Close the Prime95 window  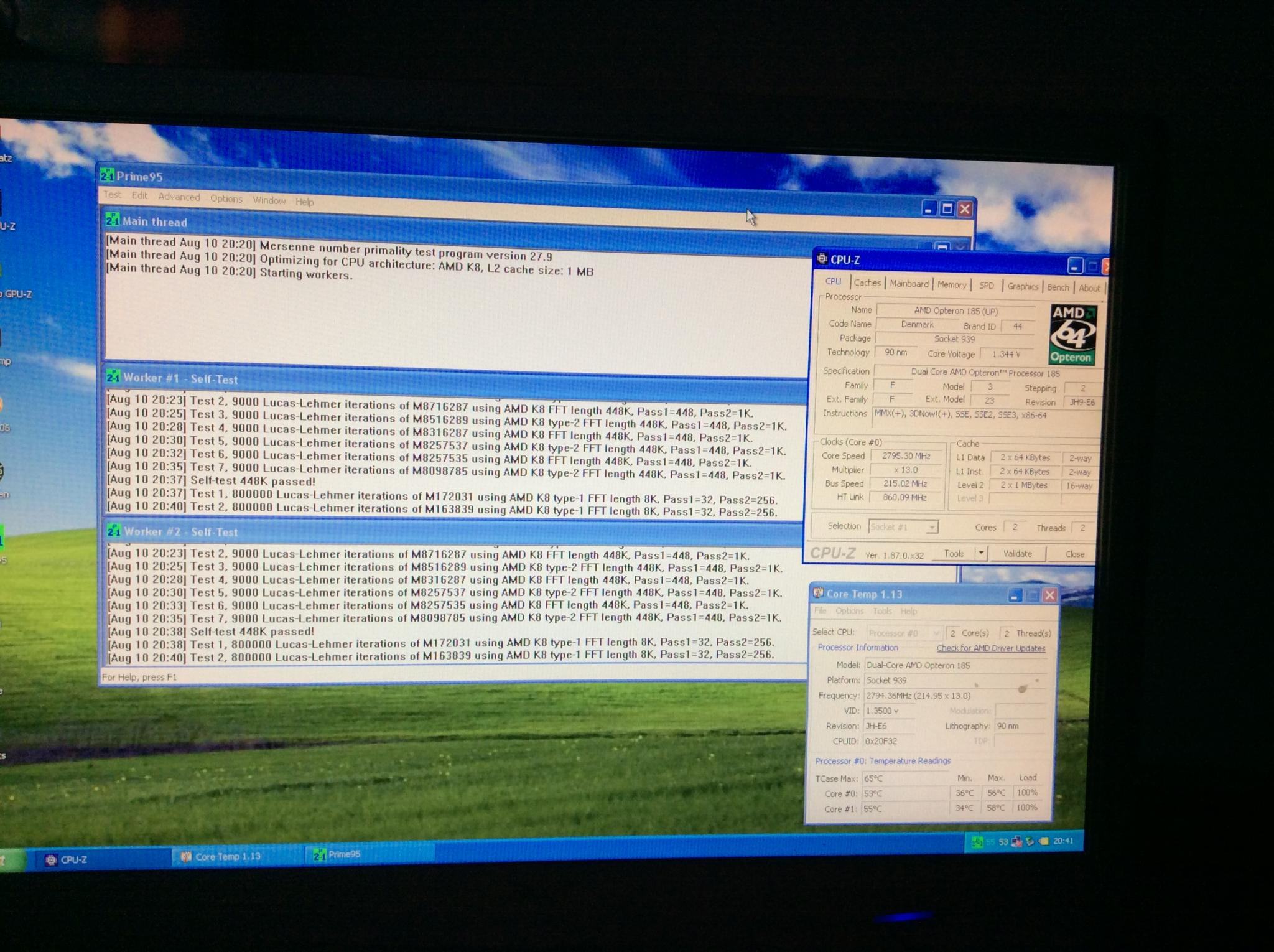[965, 209]
